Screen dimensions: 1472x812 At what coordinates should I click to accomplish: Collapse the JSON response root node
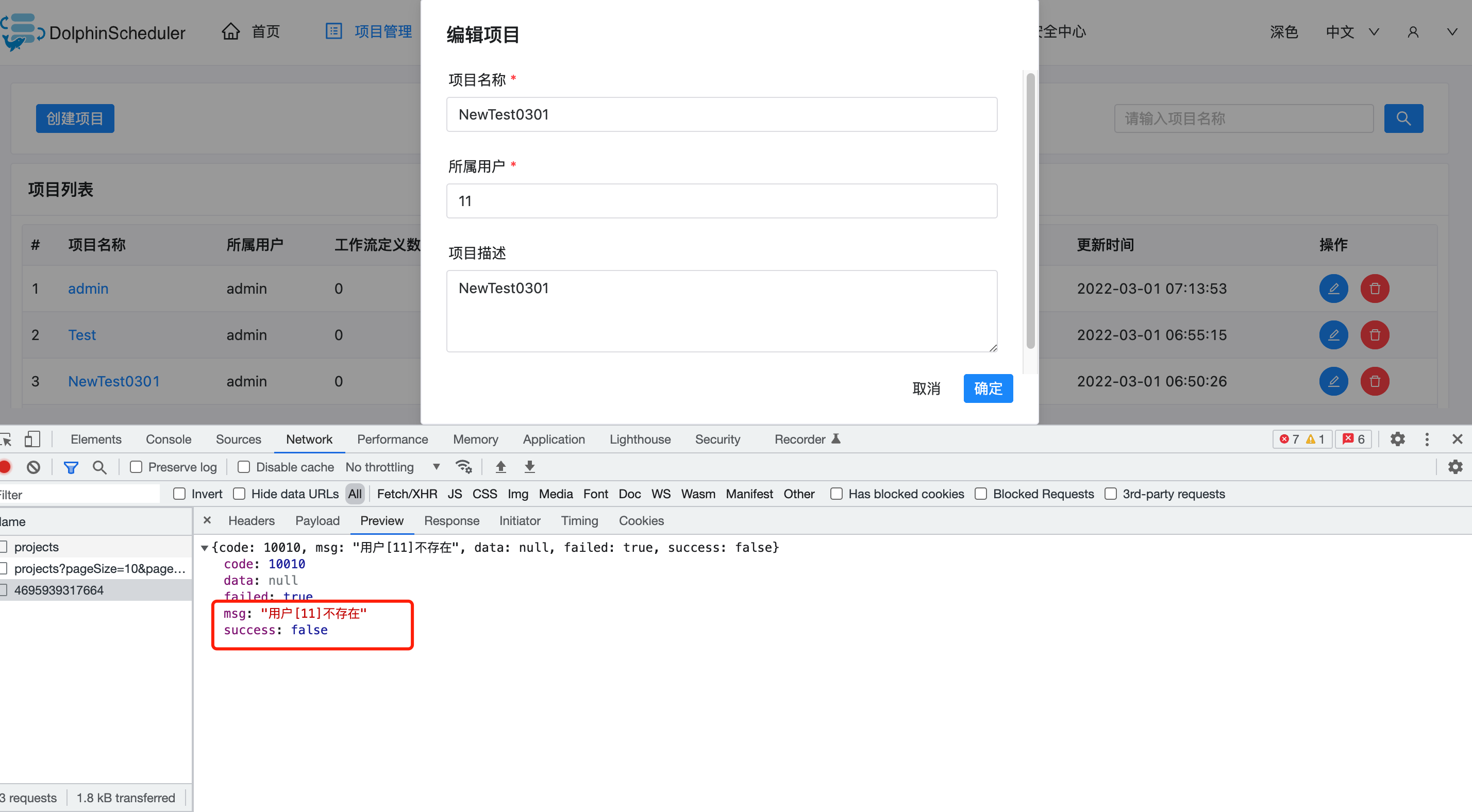click(x=204, y=547)
